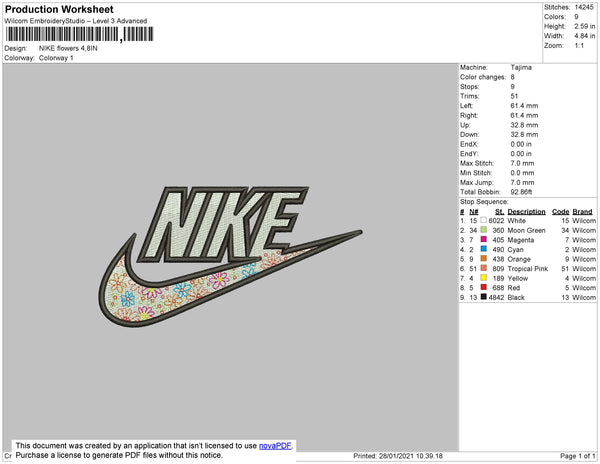This screenshot has height=464, width=600.
Task: Click the Stitches value '14245'
Action: pos(584,7)
